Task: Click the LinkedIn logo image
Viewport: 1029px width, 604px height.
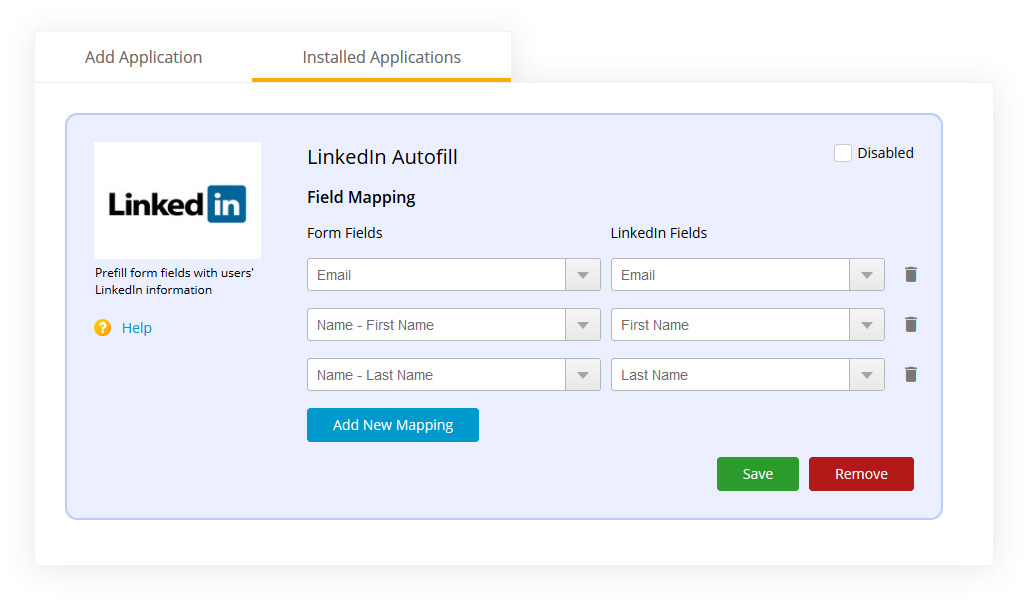Action: pos(177,200)
